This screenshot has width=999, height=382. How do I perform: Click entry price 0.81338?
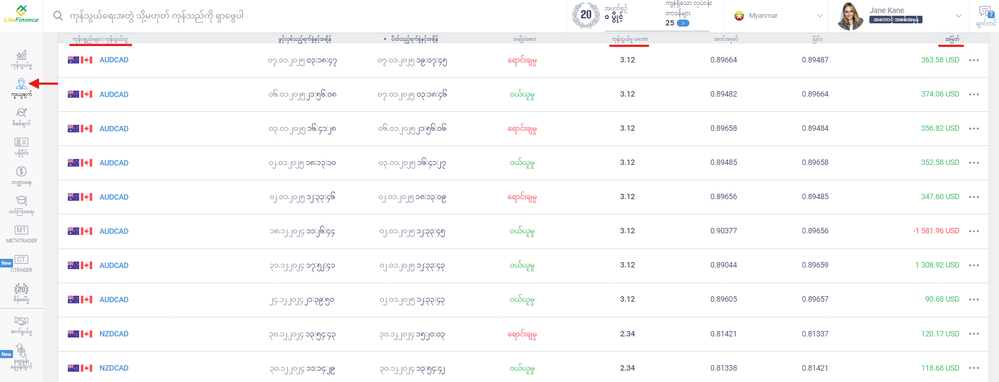click(724, 368)
